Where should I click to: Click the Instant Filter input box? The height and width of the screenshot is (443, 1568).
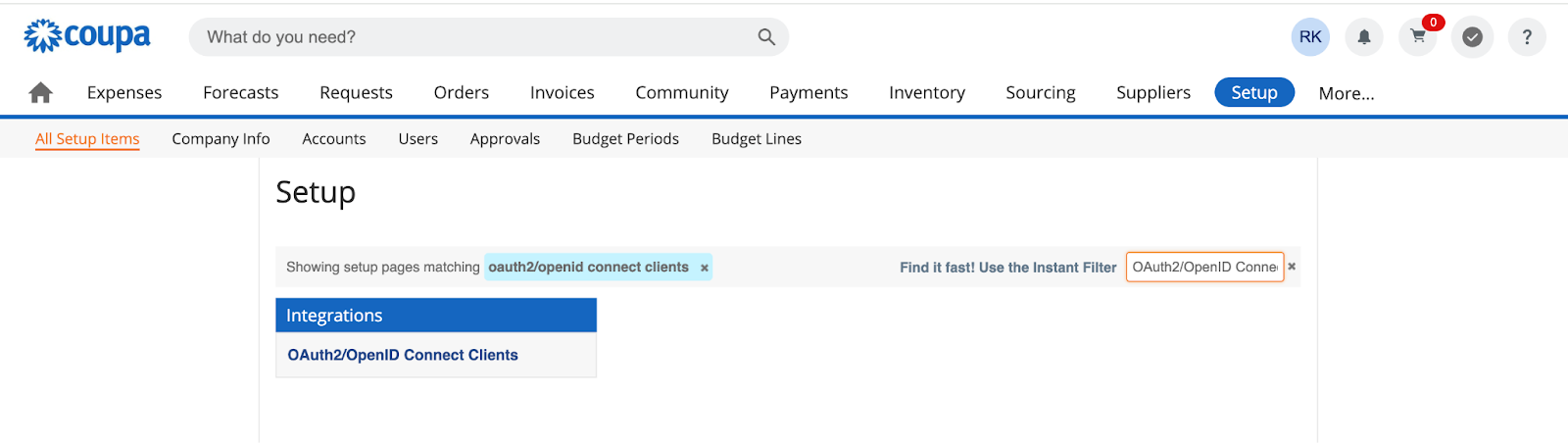coord(1205,267)
